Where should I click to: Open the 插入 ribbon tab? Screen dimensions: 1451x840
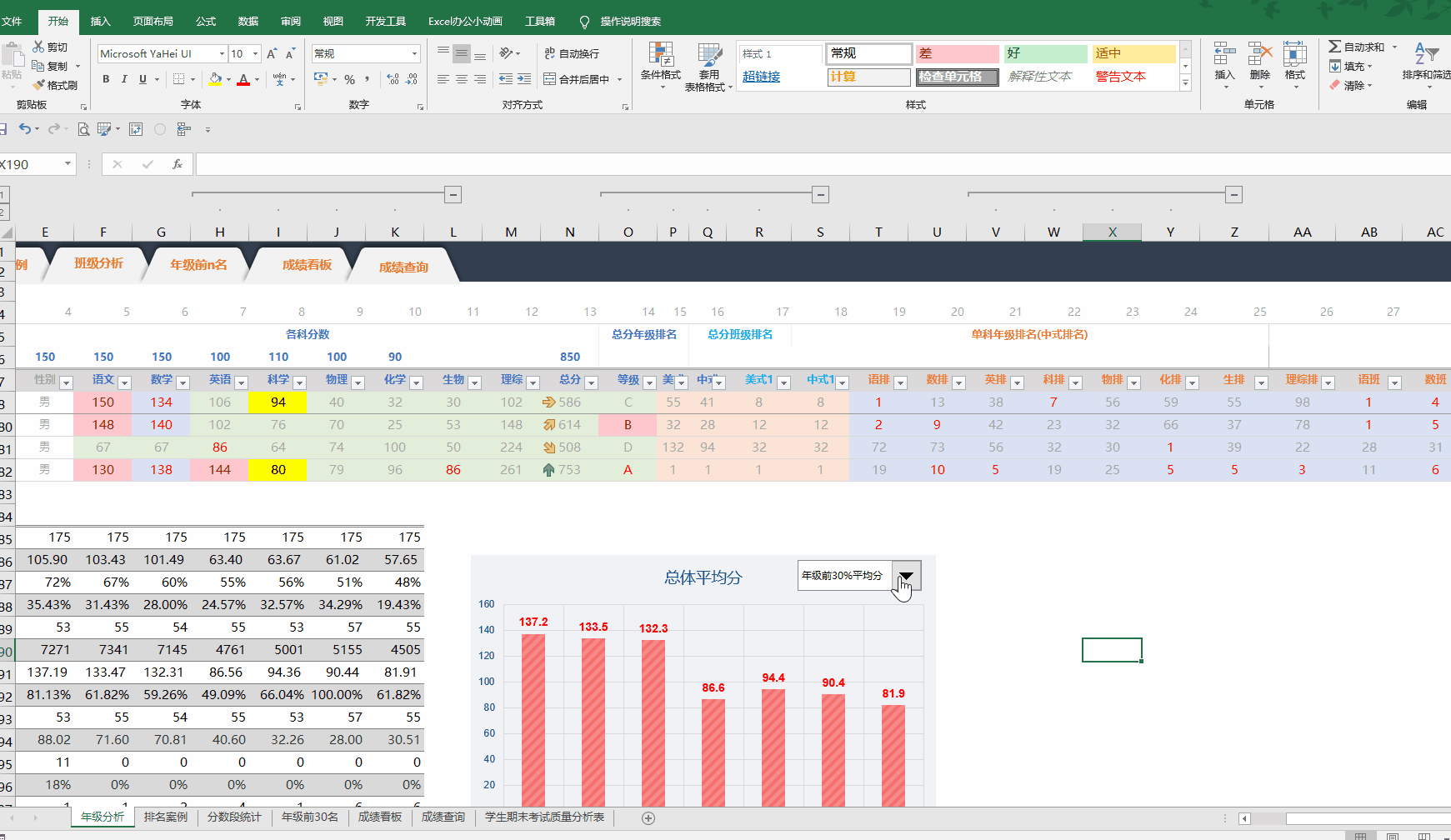[x=100, y=21]
